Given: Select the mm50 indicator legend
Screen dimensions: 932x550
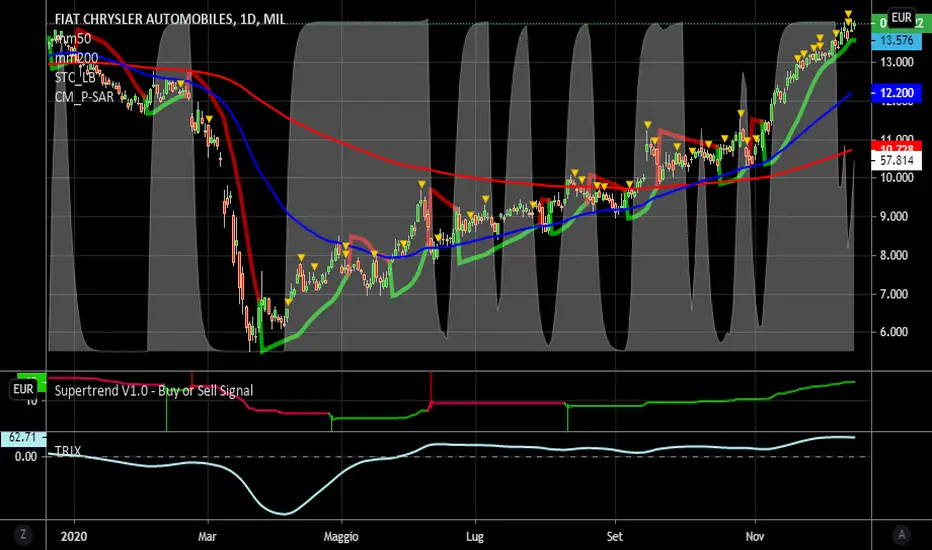Looking at the screenshot, I should pos(73,39).
